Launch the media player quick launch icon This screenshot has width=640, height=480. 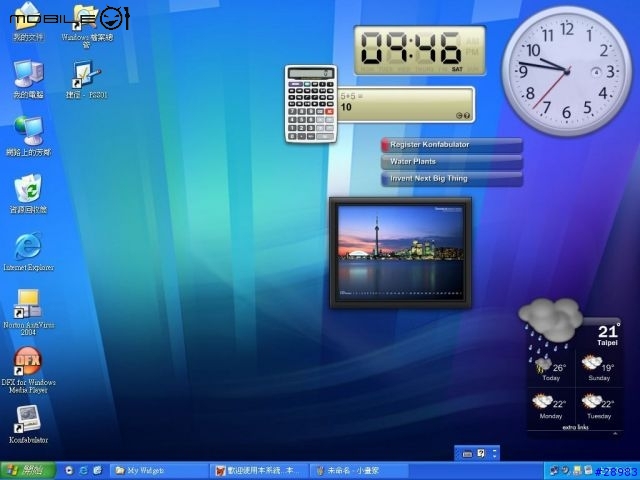point(69,471)
